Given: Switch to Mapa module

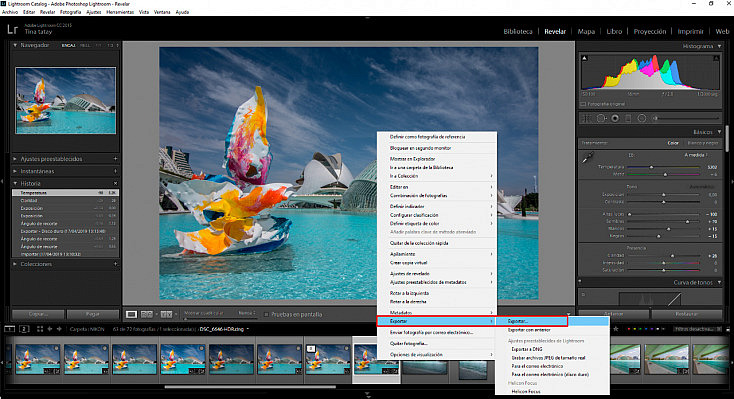Looking at the screenshot, I should [x=586, y=31].
